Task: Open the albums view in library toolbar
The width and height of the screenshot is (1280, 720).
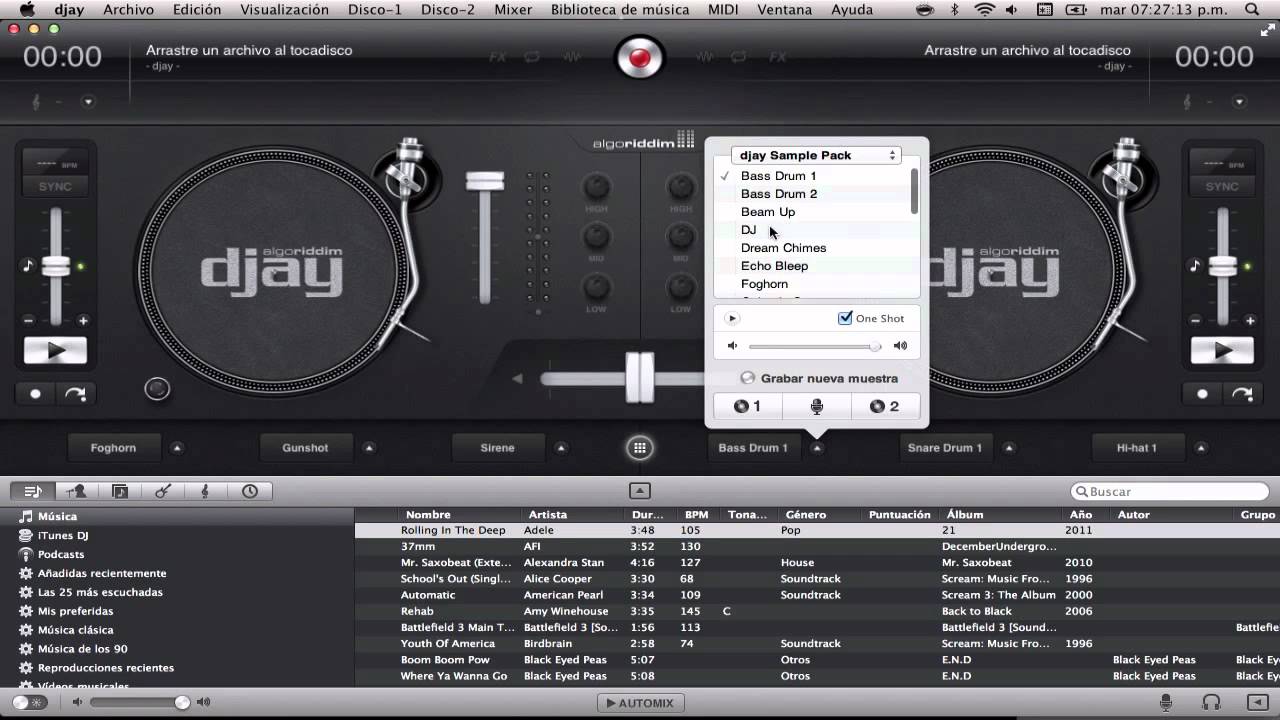Action: click(x=120, y=491)
